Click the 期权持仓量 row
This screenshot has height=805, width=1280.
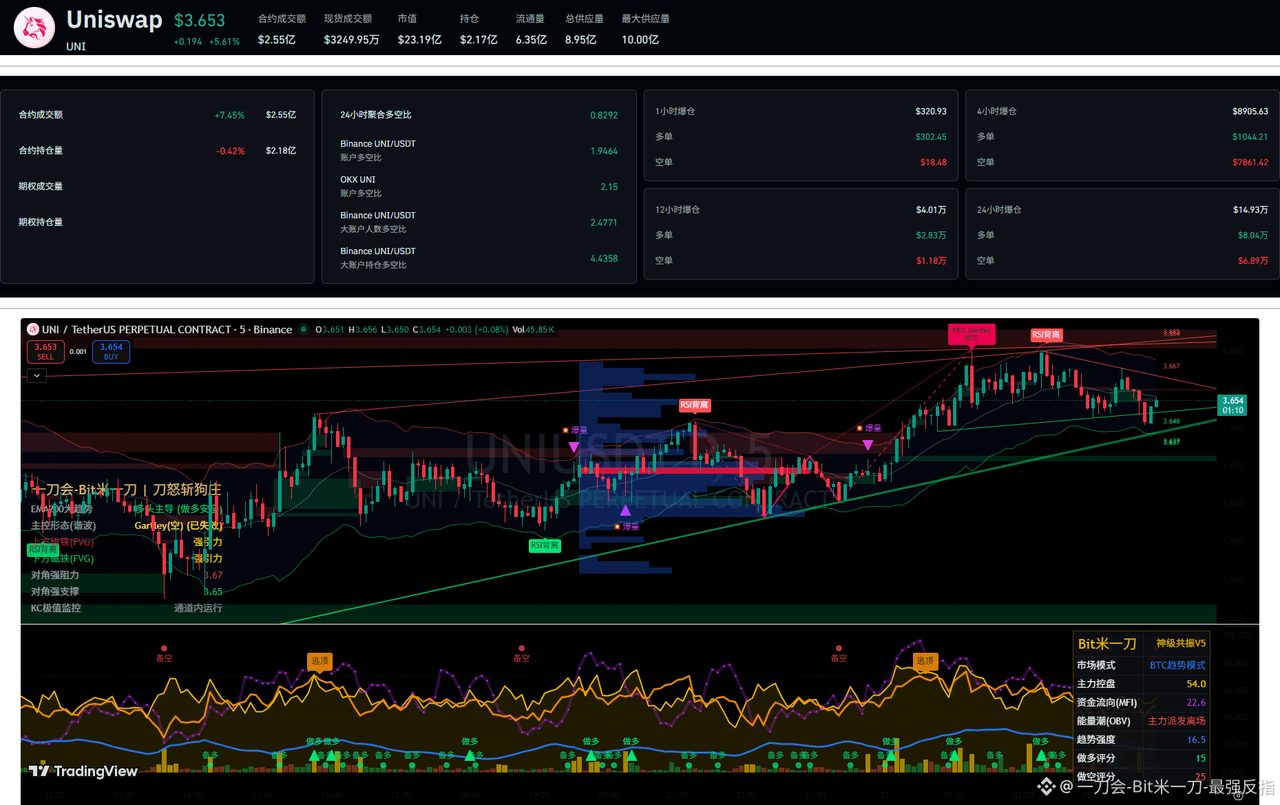[x=157, y=222]
